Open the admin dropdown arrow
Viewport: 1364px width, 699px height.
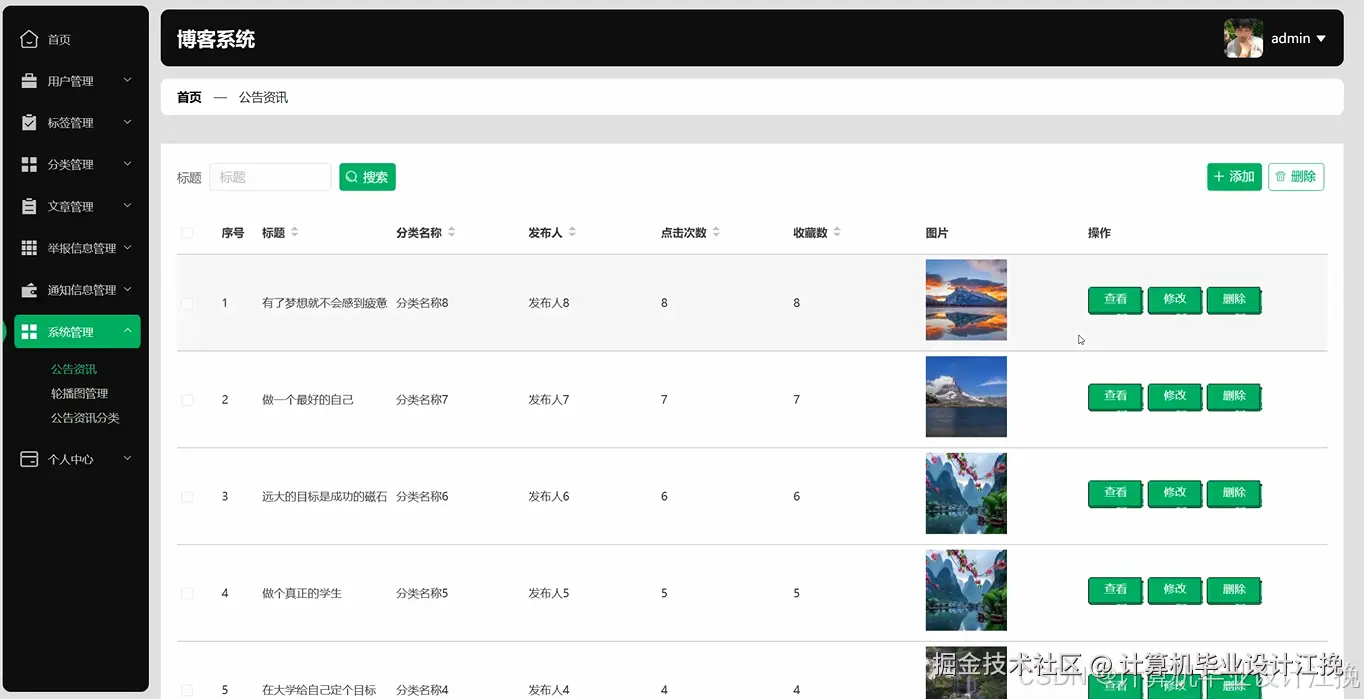click(x=1321, y=39)
